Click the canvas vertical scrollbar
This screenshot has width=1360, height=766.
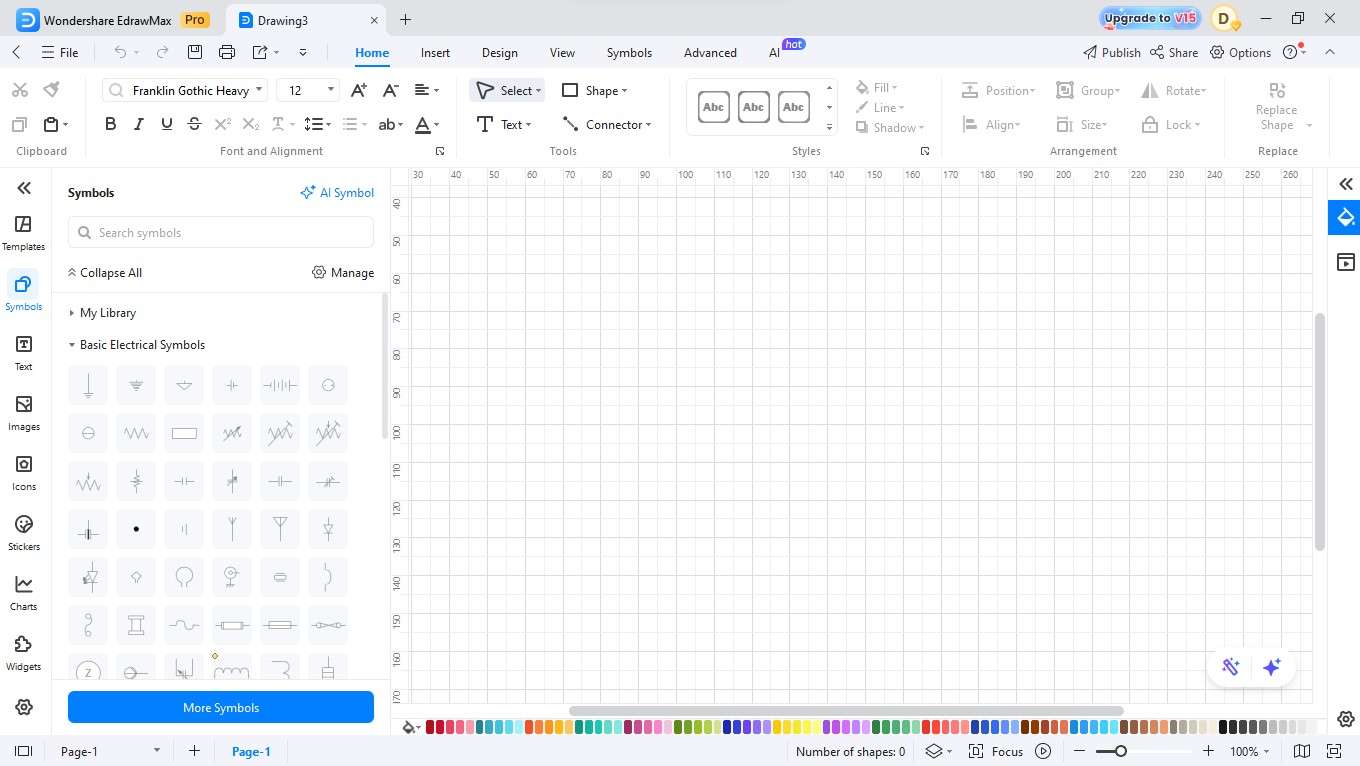click(1320, 431)
